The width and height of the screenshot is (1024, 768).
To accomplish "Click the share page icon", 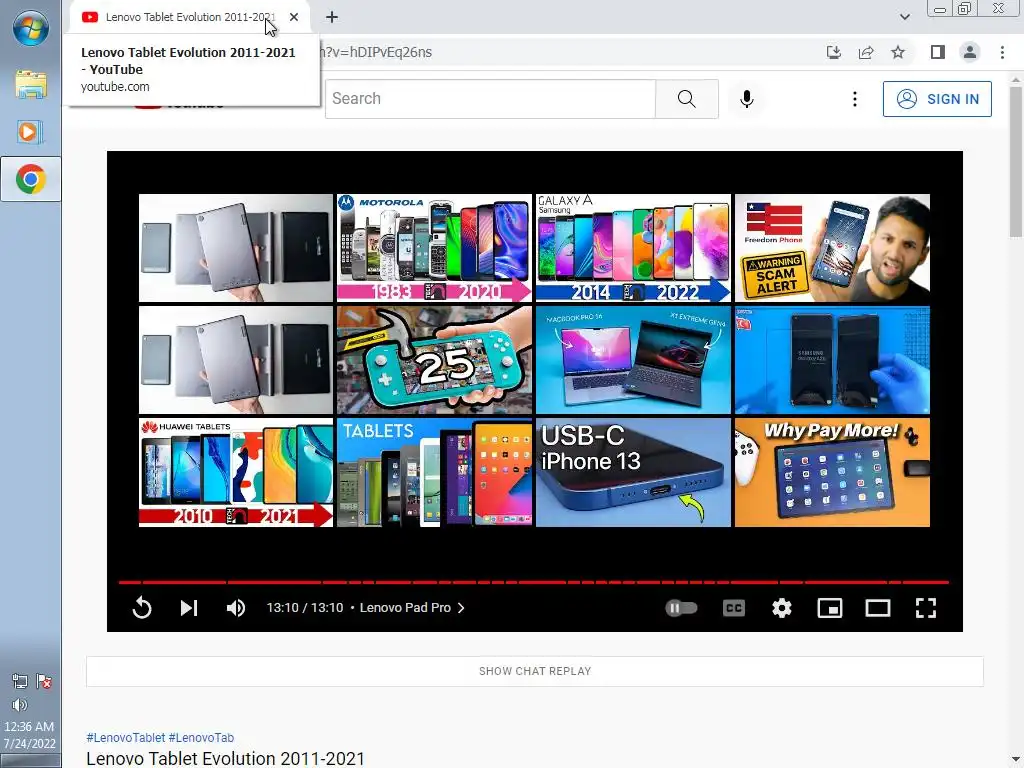I will click(x=866, y=52).
